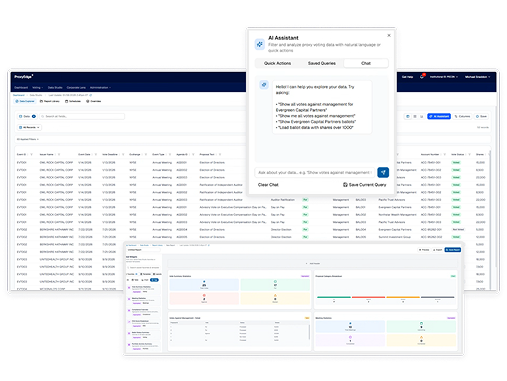Switch to the list view icon
The image size is (507, 381).
(415, 116)
